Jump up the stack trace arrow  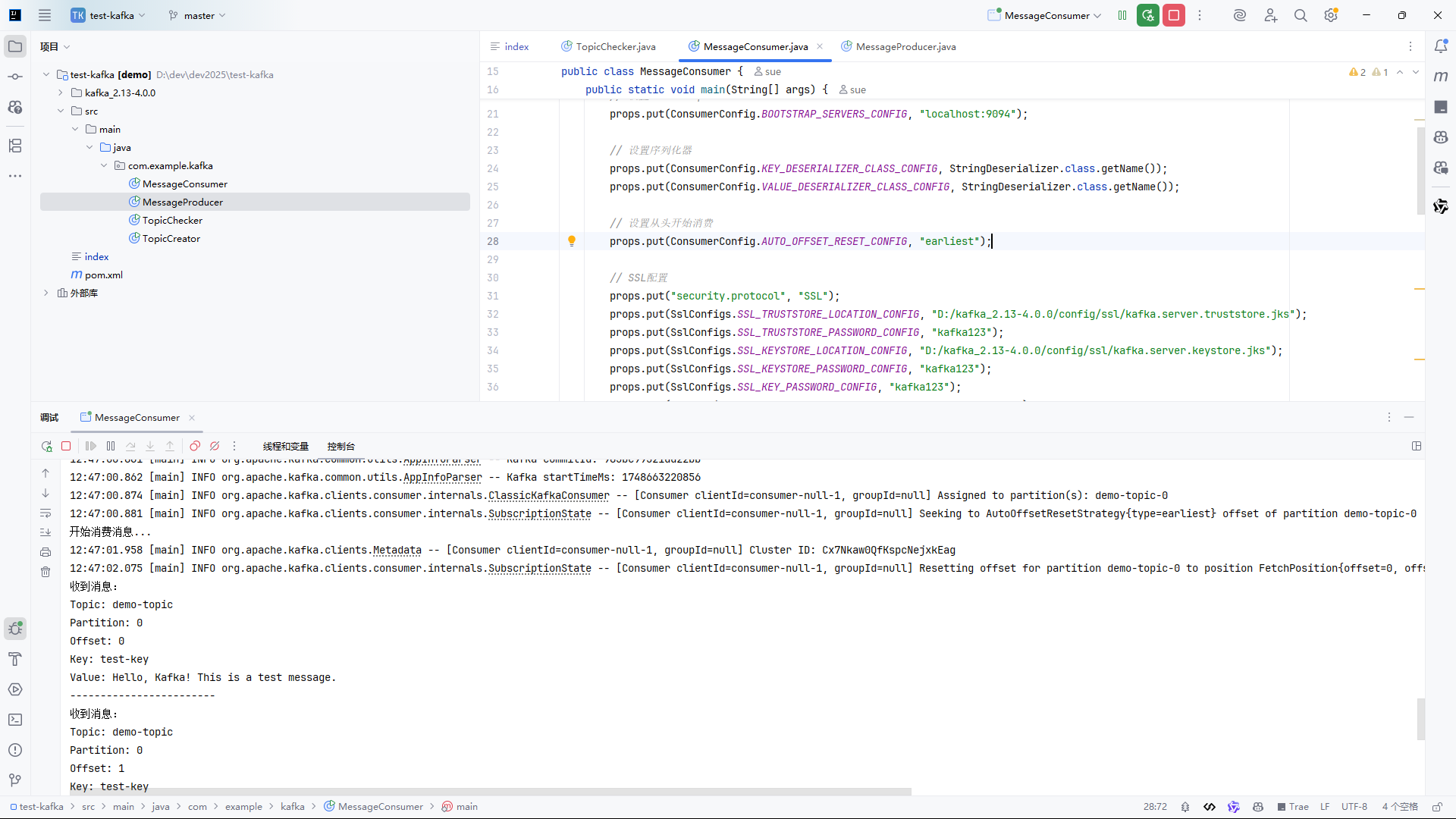coord(45,473)
